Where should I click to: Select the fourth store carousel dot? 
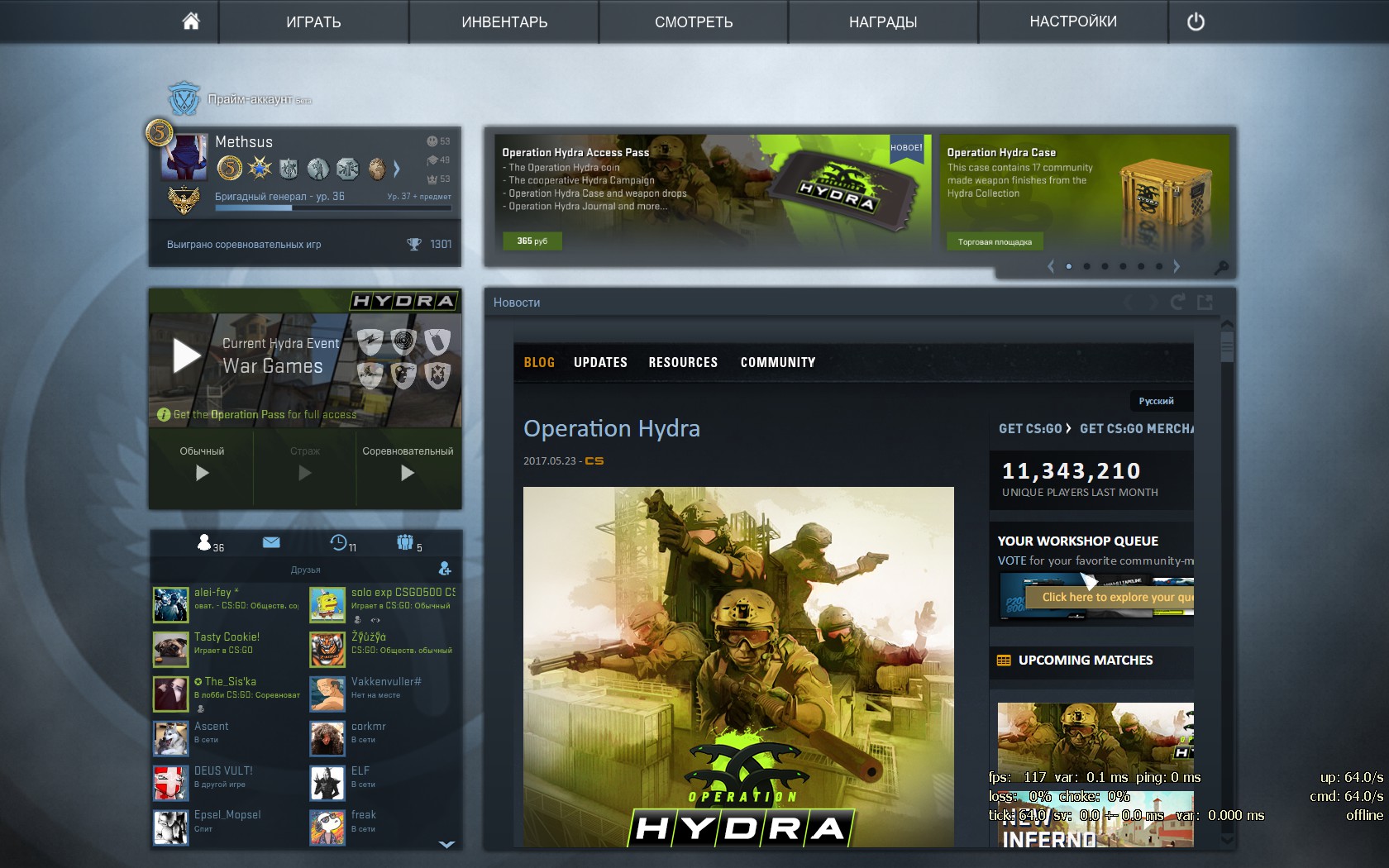[x=1123, y=266]
